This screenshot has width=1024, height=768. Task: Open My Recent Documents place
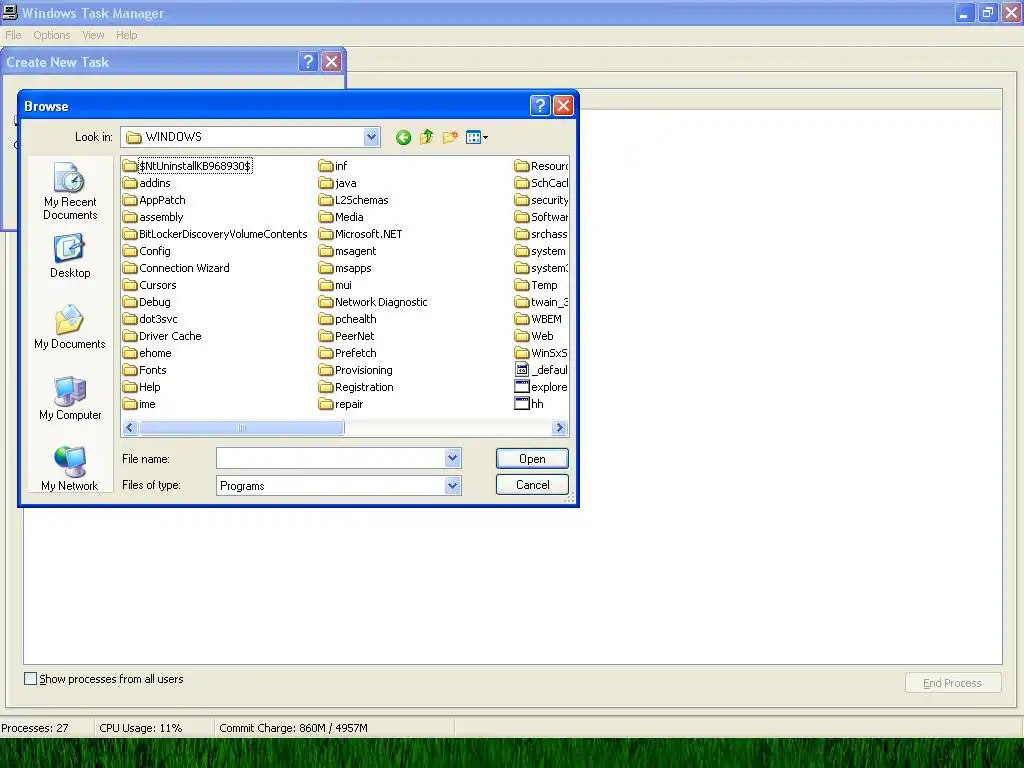click(70, 191)
